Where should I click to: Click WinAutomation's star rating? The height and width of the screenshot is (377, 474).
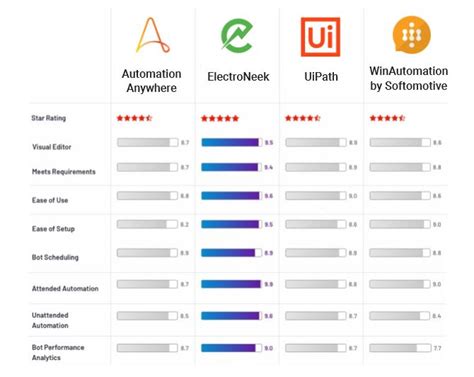(x=387, y=118)
